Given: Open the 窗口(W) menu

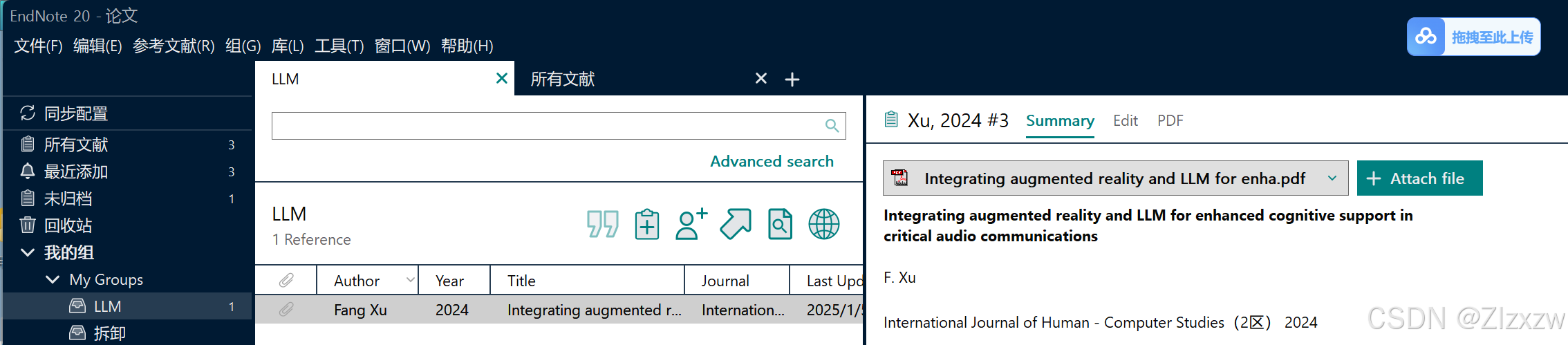Looking at the screenshot, I should [x=402, y=46].
